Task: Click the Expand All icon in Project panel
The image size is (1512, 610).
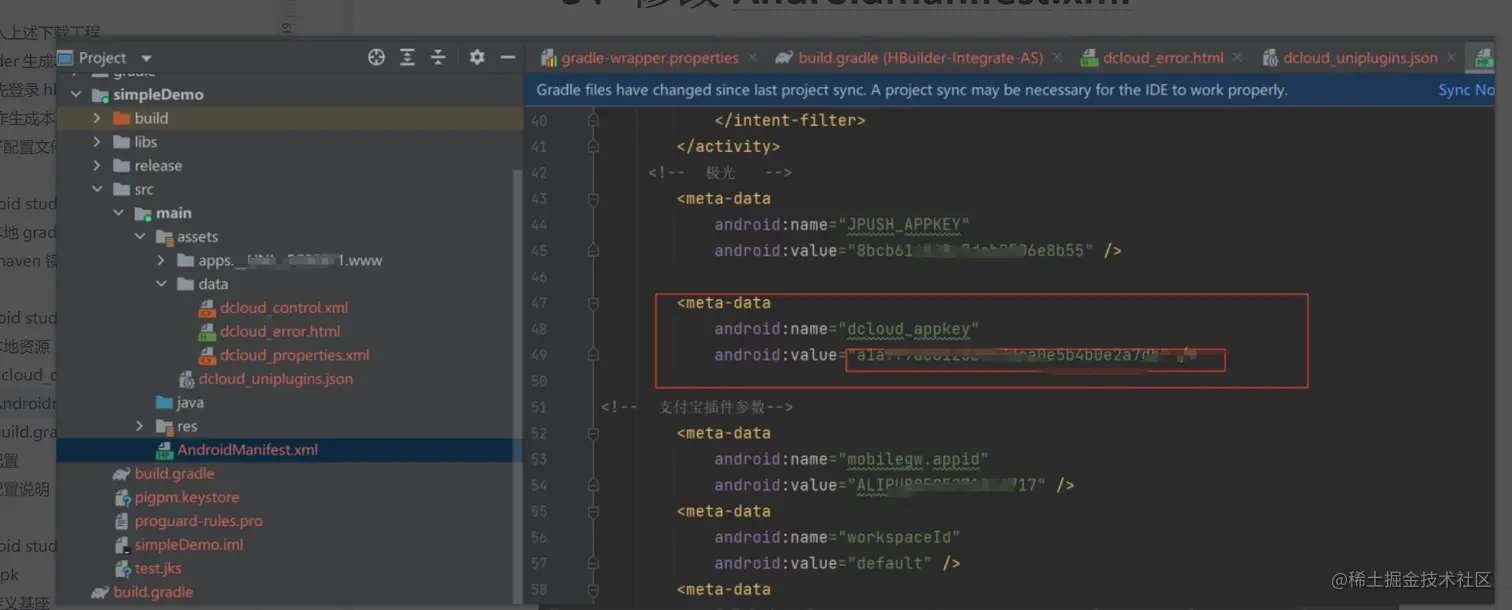Action: pos(407,58)
